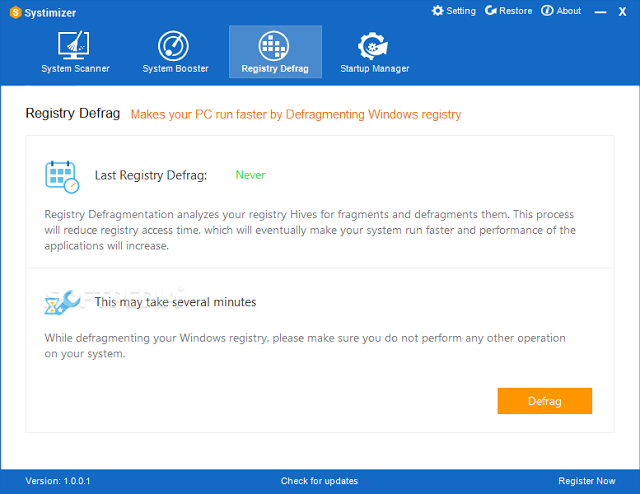Click the green Never status text
640x494 pixels.
250,175
